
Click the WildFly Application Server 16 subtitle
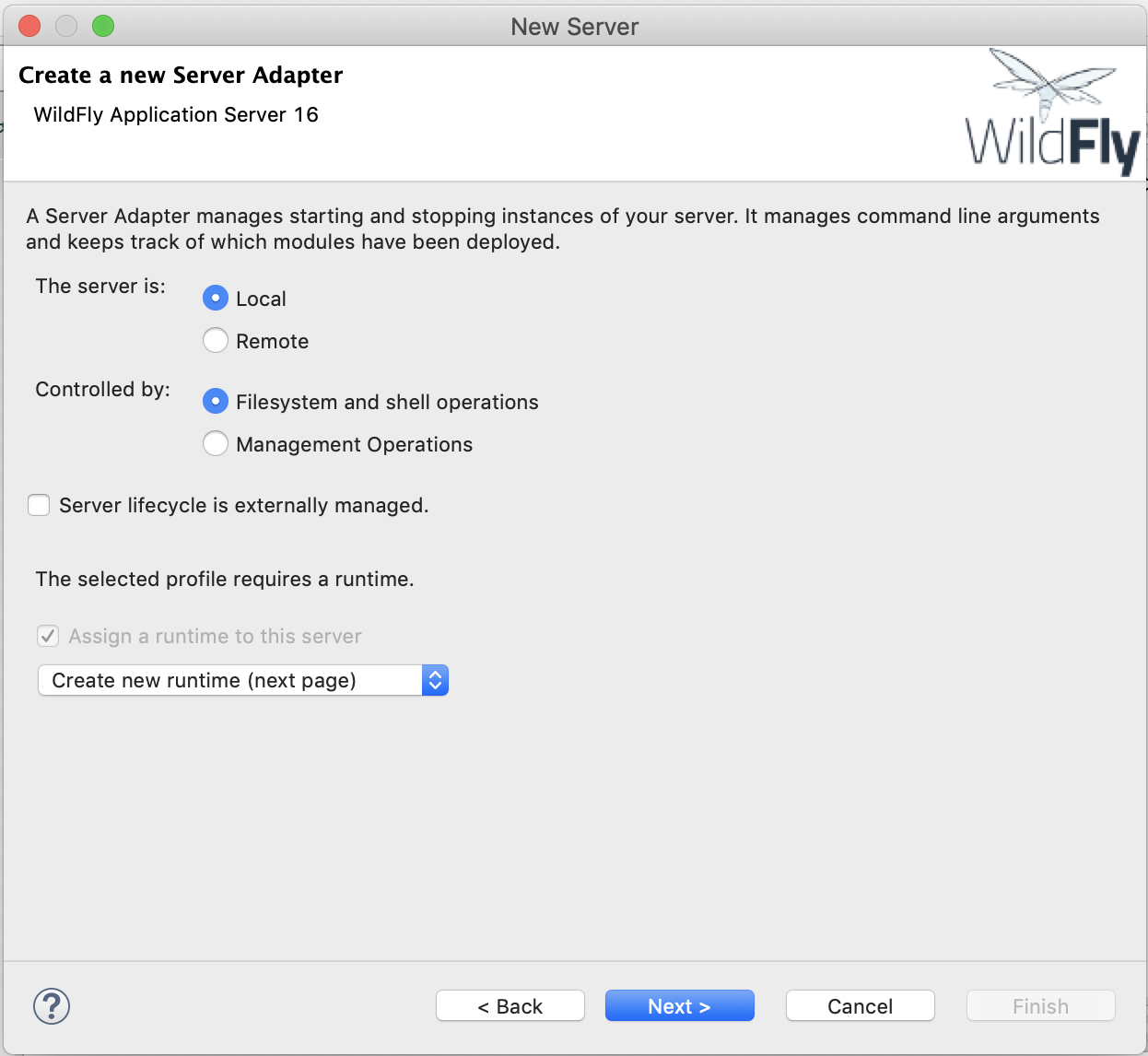tap(176, 115)
